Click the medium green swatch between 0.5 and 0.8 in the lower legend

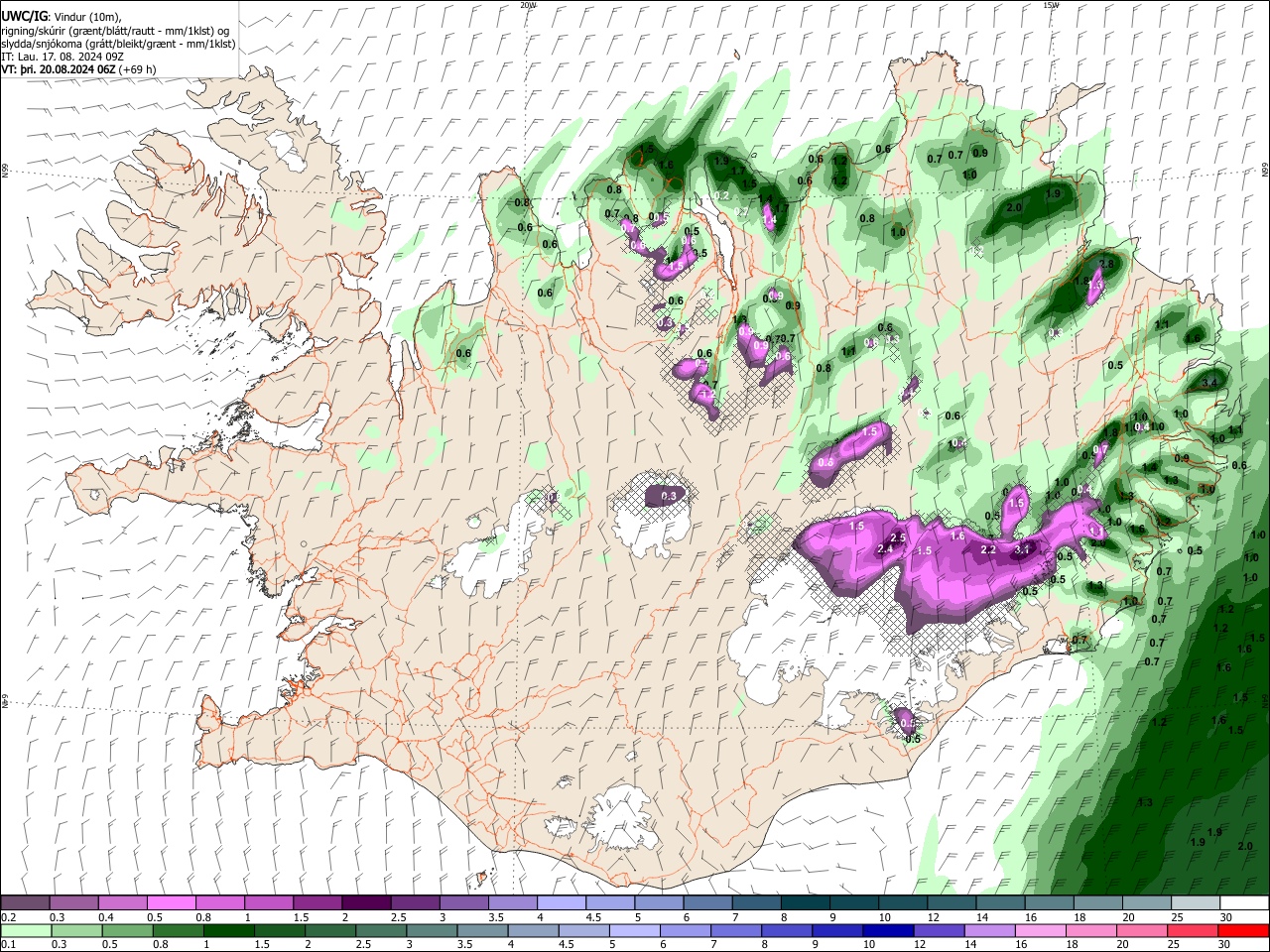pos(128,931)
